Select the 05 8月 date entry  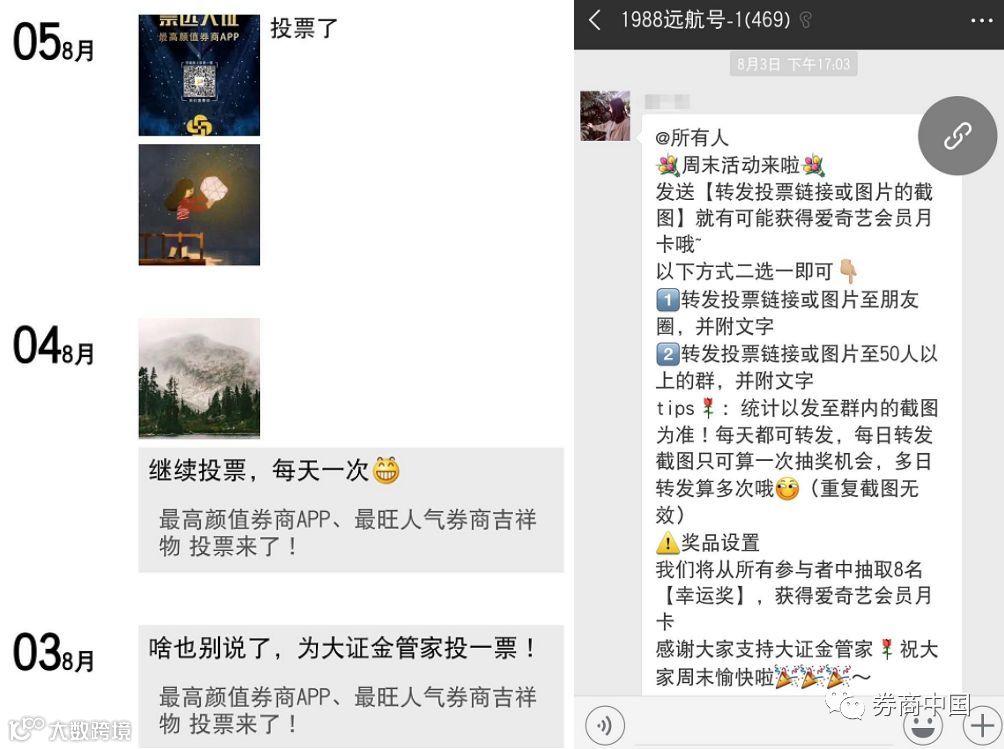54,42
